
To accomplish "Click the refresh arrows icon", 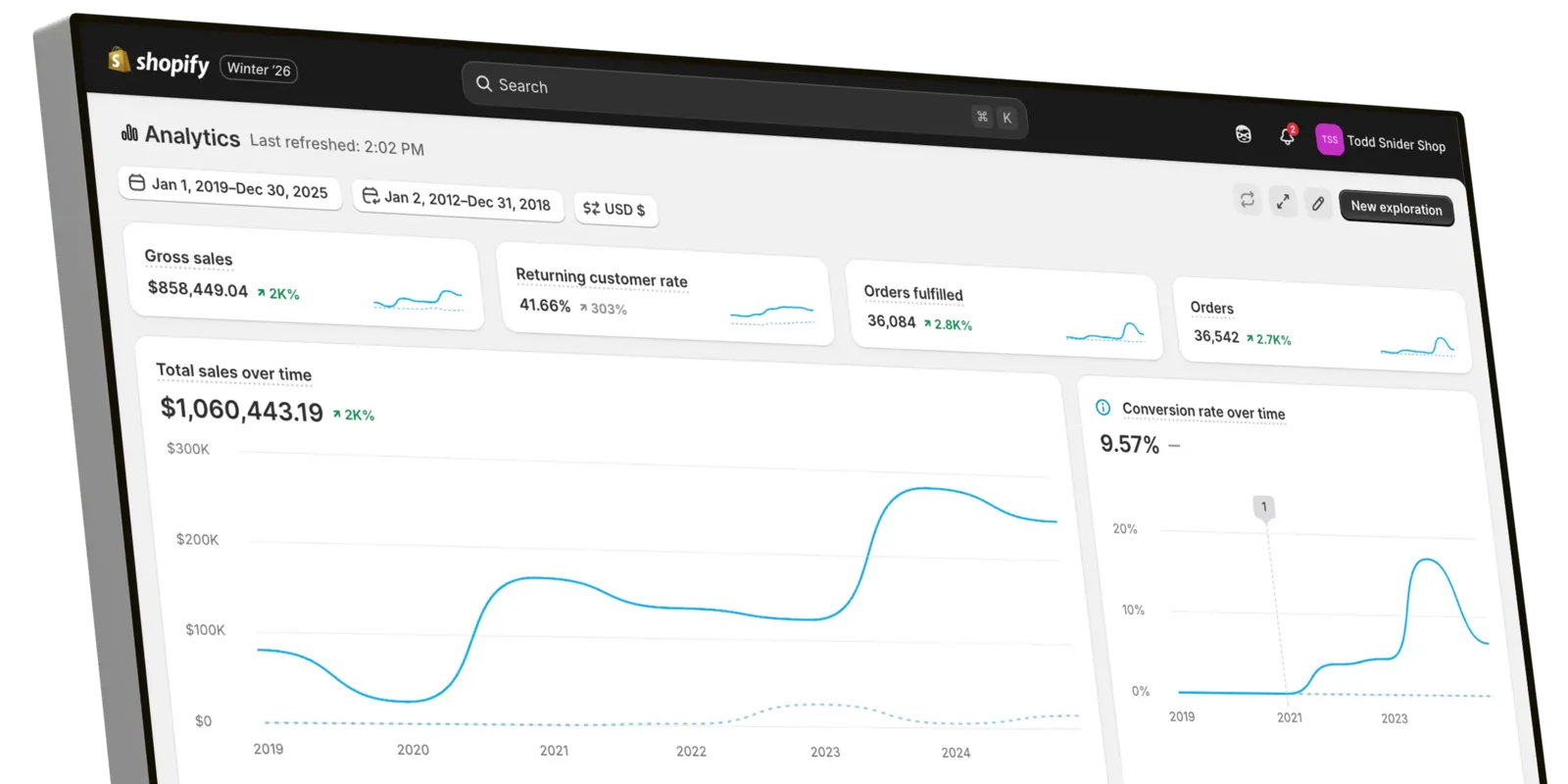I will click(x=1248, y=199).
